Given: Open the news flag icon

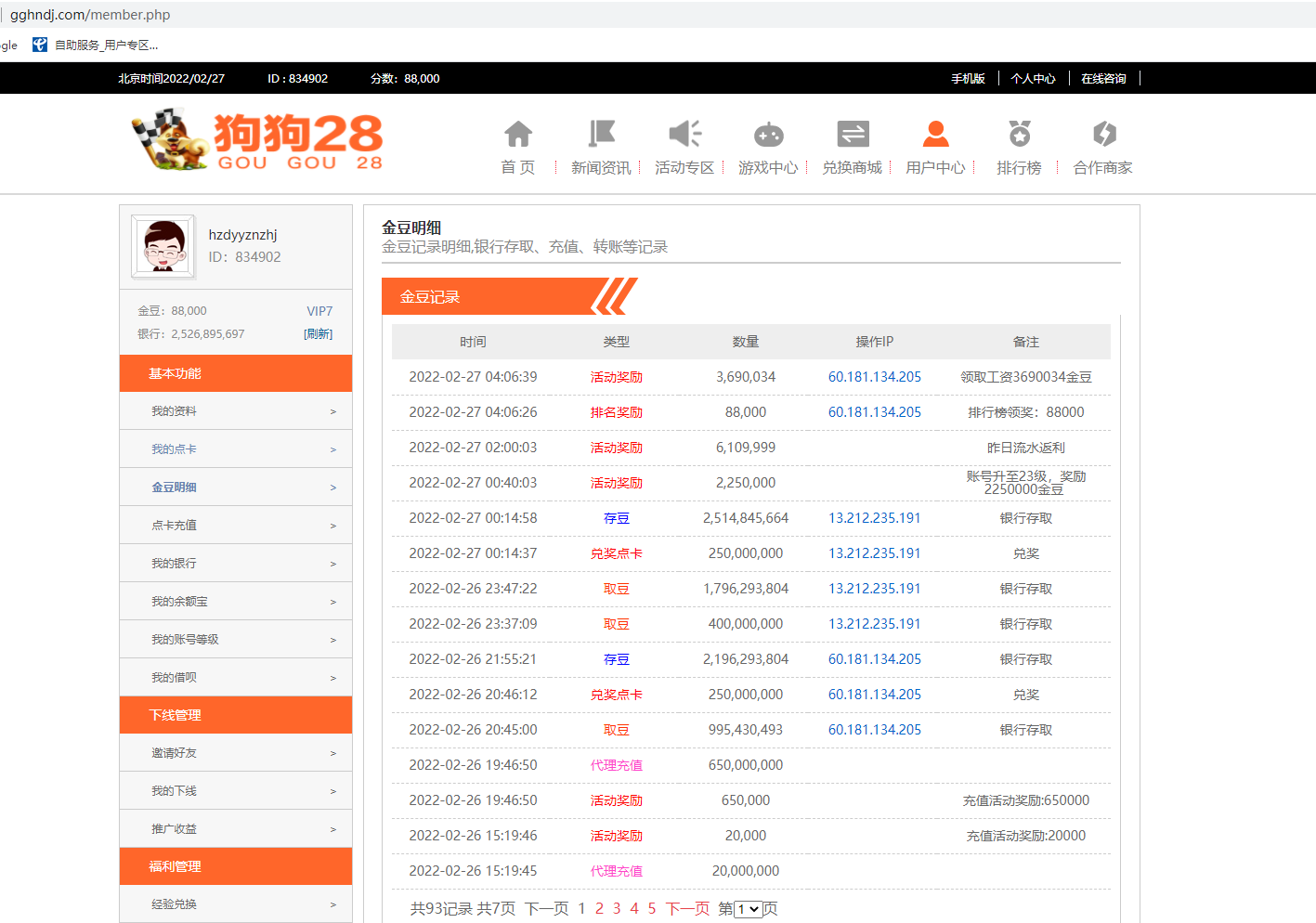Looking at the screenshot, I should tap(601, 135).
